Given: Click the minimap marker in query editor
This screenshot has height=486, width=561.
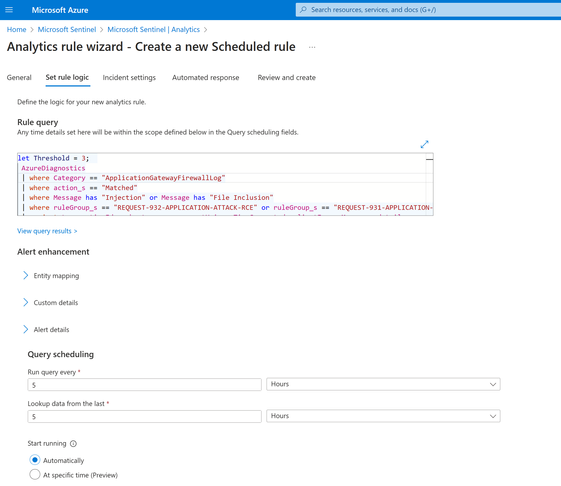Looking at the screenshot, I should (429, 159).
